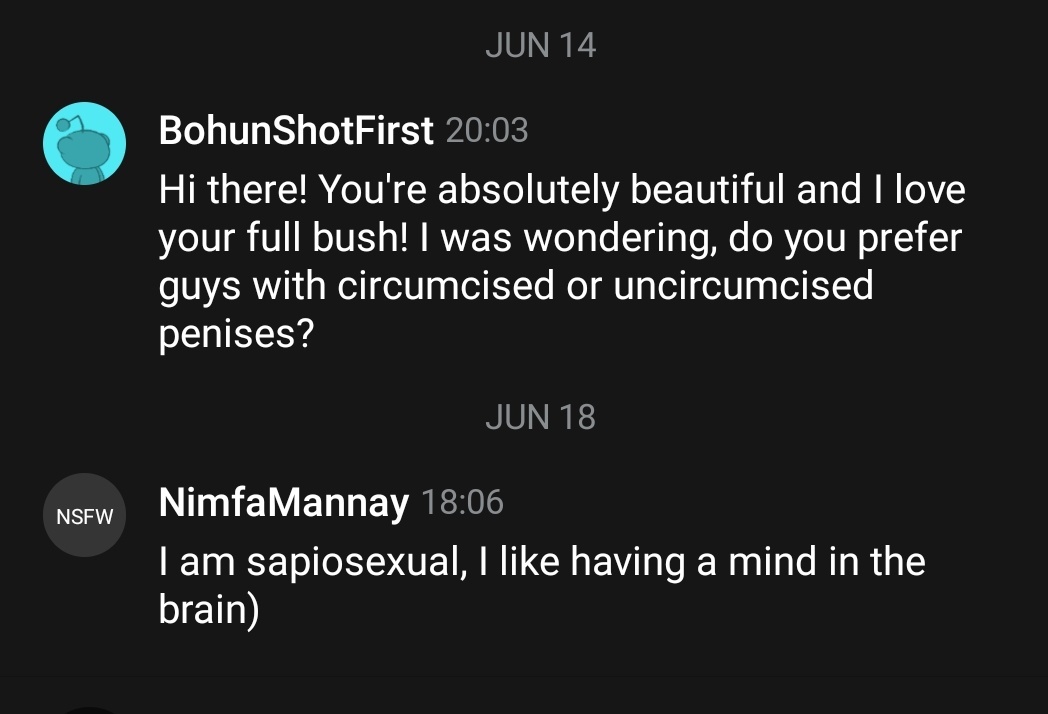Click the word "uncircumcised" in the first message

[x=743, y=286]
